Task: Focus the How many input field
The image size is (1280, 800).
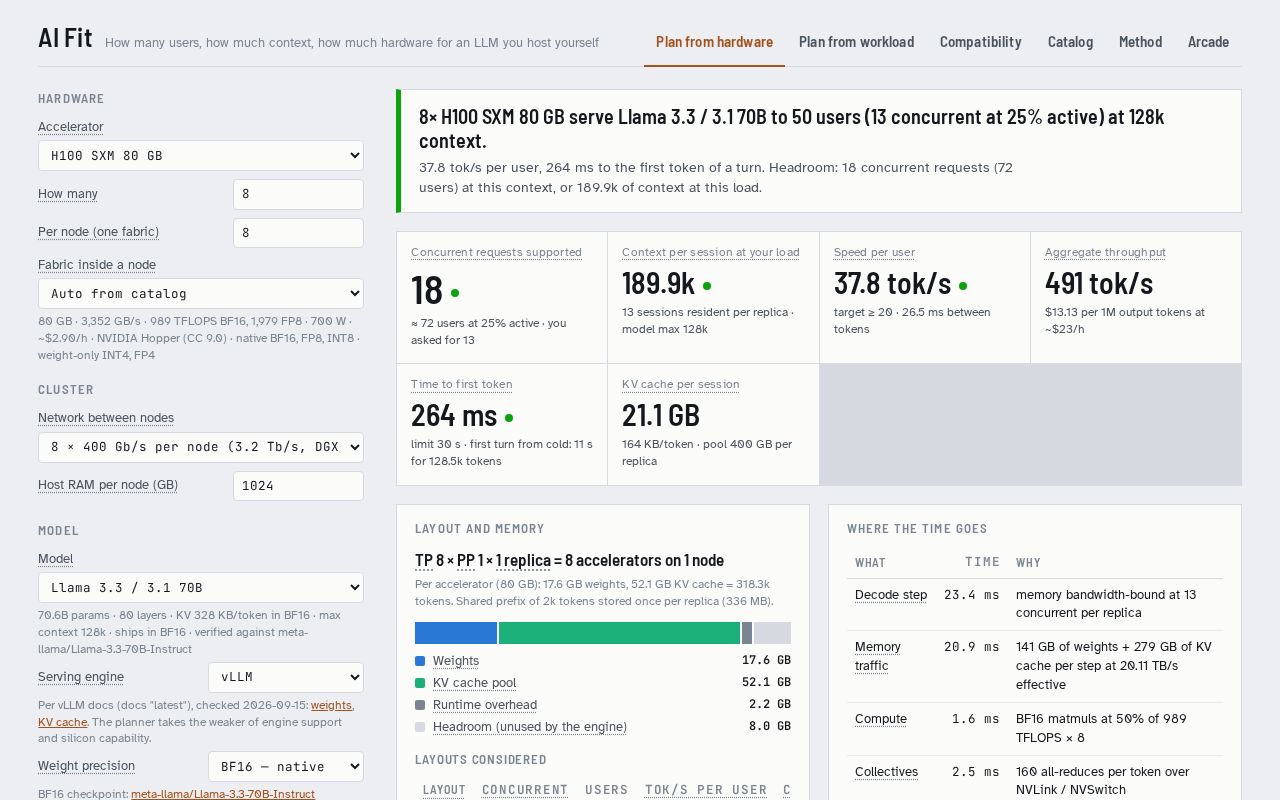Action: point(298,194)
